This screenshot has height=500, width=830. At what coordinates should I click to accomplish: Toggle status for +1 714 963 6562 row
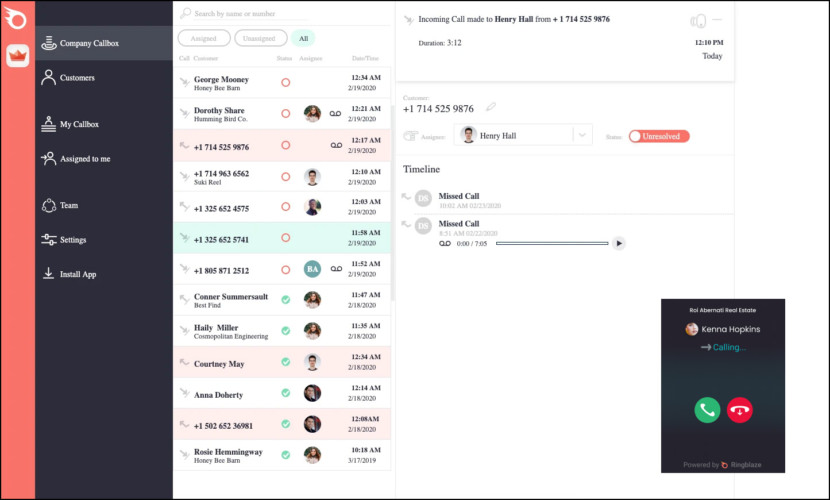(x=285, y=177)
